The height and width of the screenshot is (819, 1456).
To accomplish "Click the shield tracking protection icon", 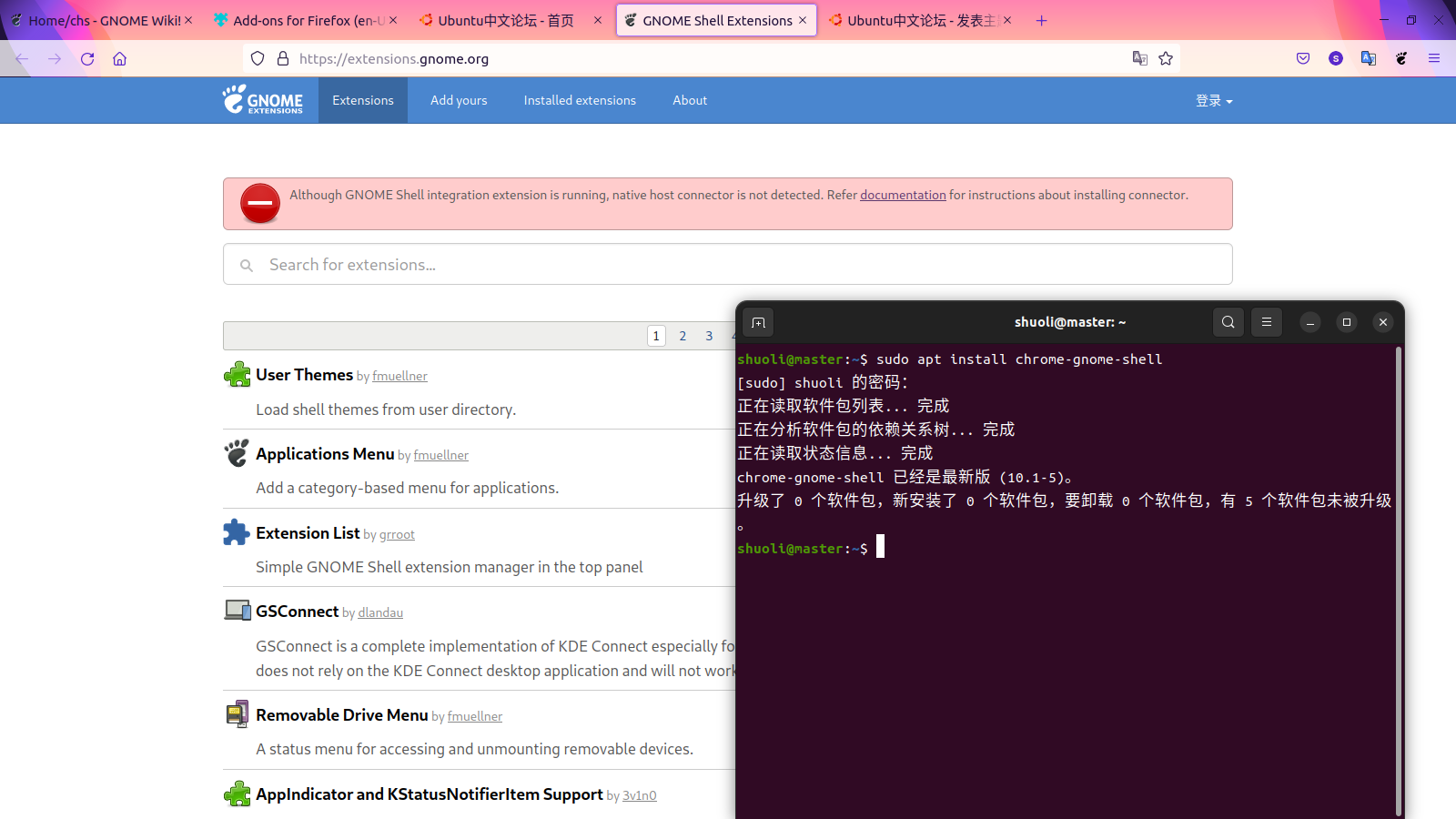I will point(258,58).
